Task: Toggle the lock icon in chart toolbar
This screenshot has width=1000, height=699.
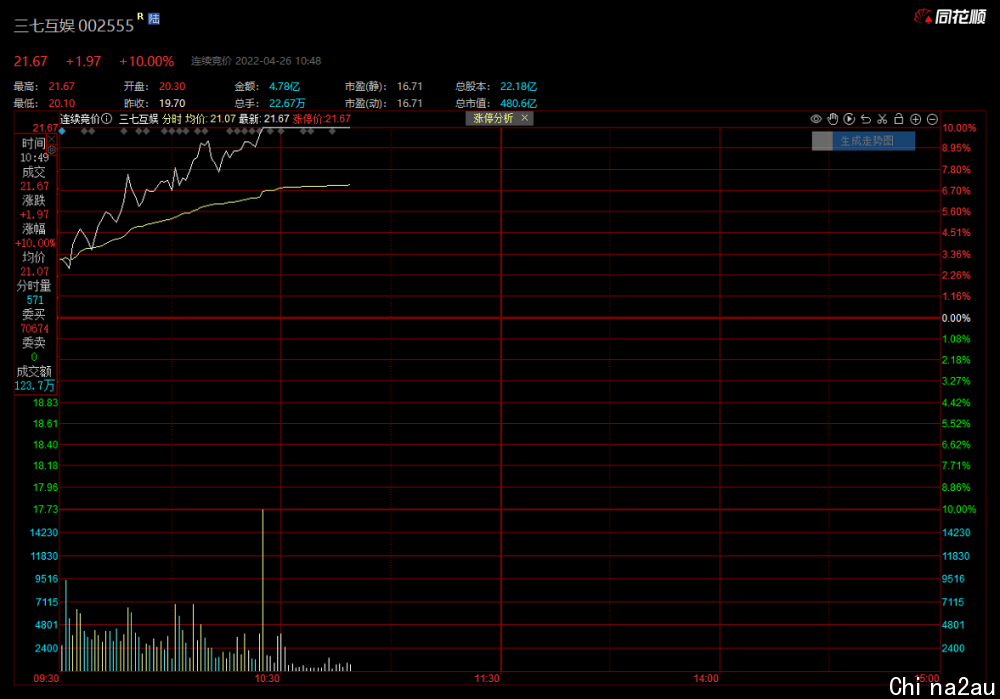Action: 899,119
